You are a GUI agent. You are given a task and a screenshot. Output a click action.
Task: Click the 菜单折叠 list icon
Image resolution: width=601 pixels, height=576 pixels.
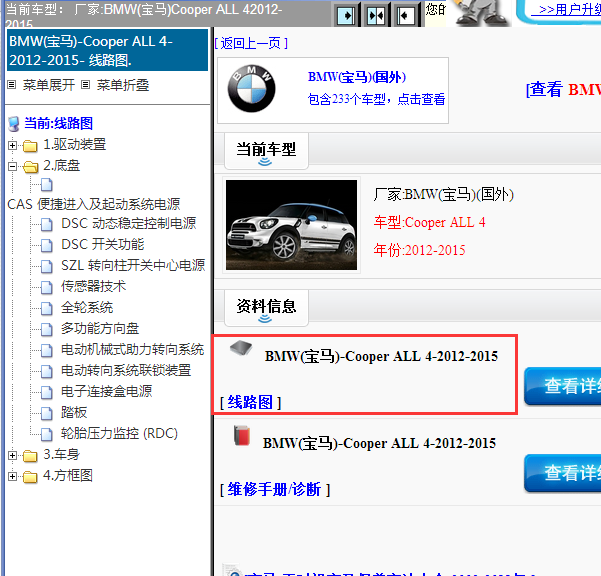point(85,85)
